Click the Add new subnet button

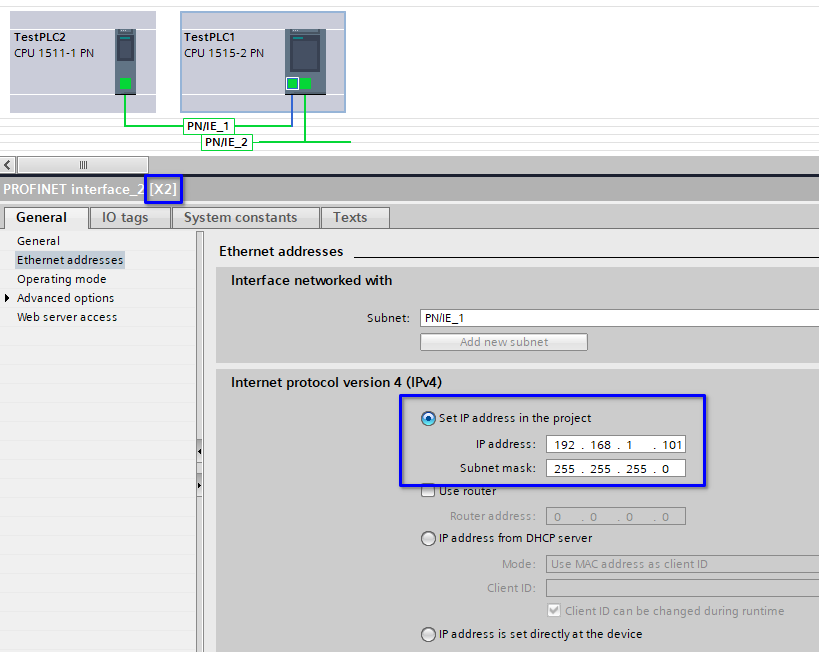click(x=503, y=341)
